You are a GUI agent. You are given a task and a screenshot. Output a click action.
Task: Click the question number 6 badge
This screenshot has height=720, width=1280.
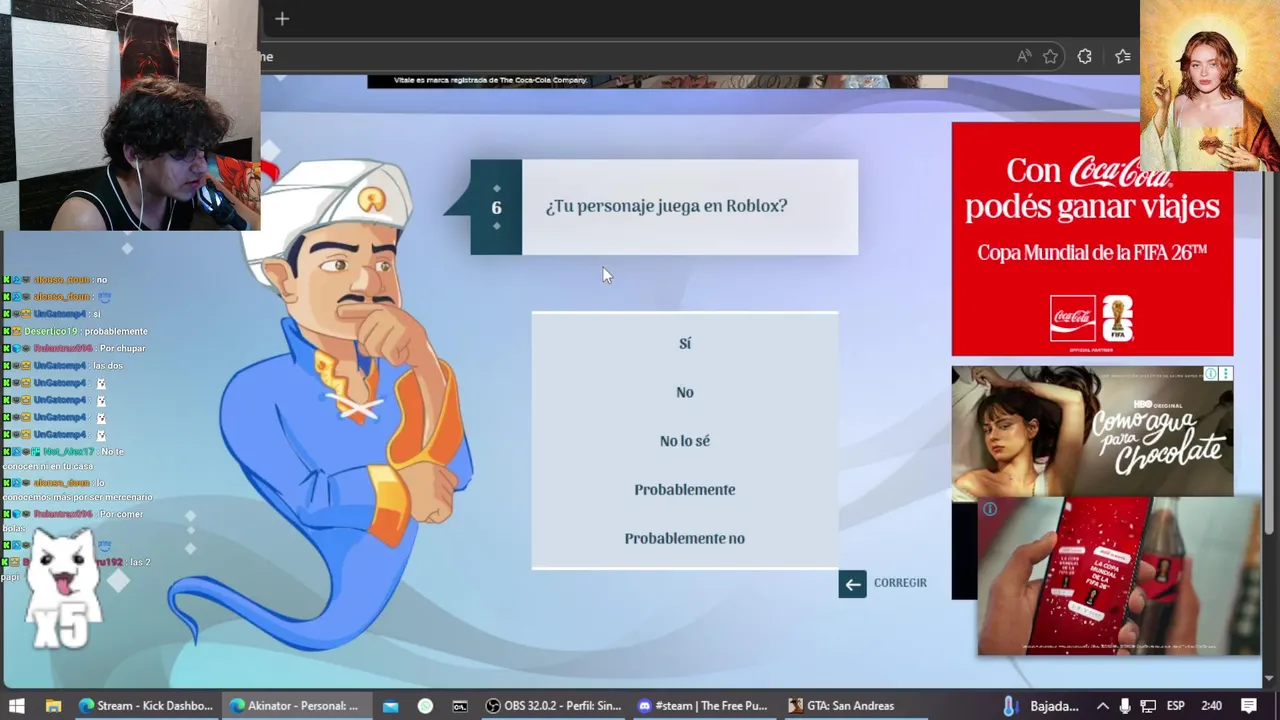point(496,207)
